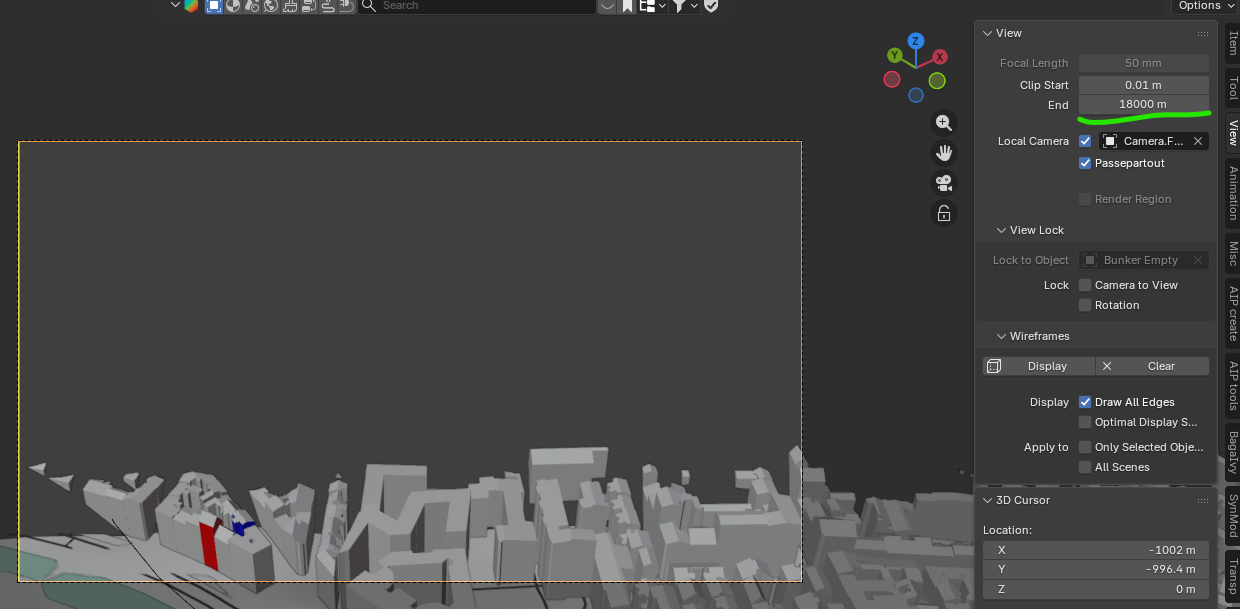Screen dimensions: 1240x609
Task: Select the red building in viewport
Action: pos(209,546)
